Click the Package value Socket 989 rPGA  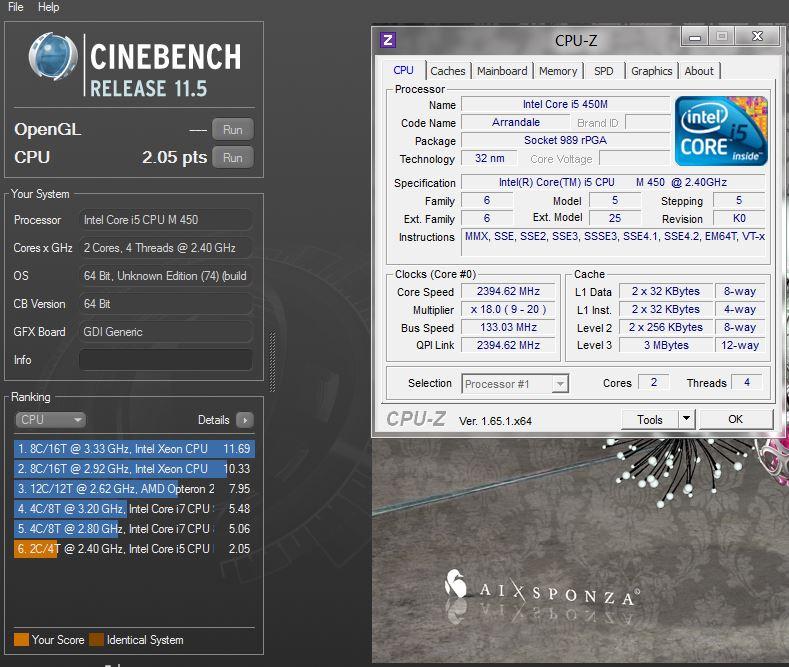[566, 140]
